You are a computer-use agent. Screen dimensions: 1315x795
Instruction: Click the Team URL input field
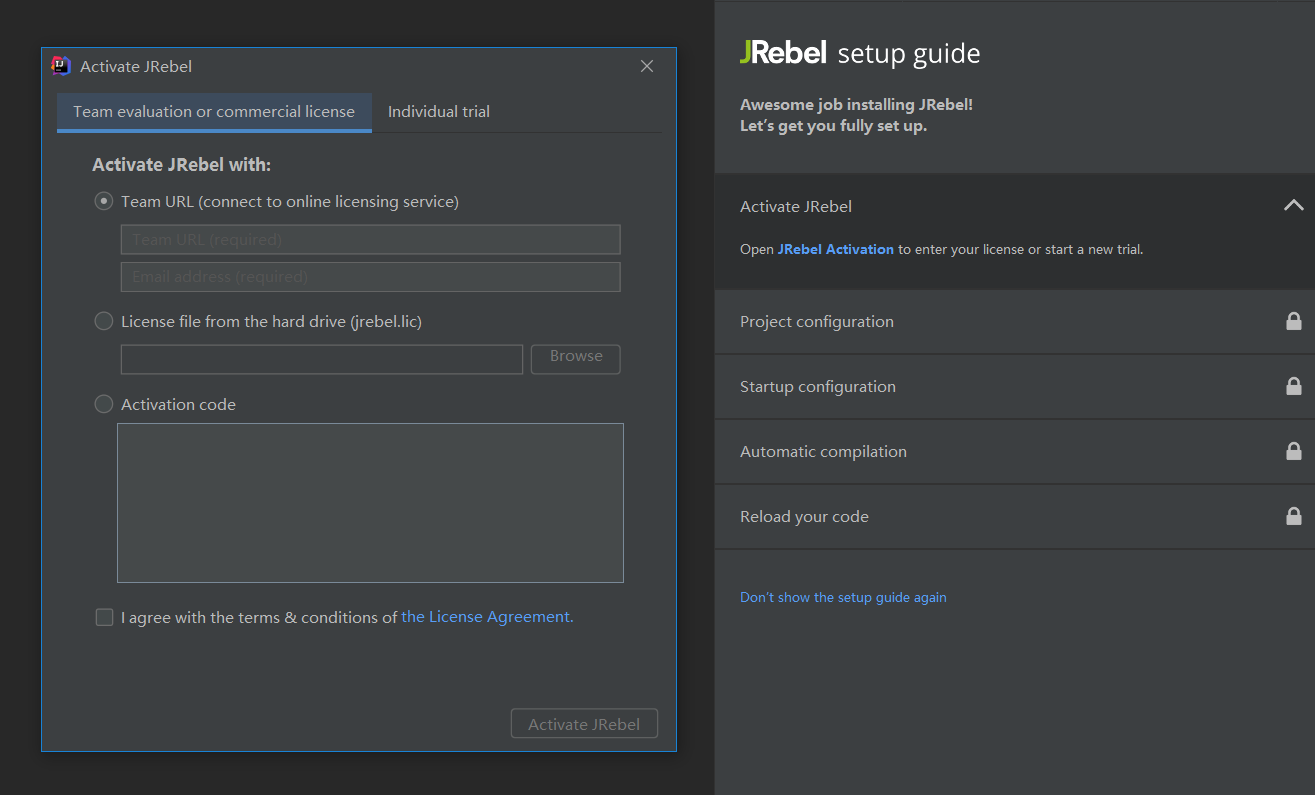(x=370, y=240)
